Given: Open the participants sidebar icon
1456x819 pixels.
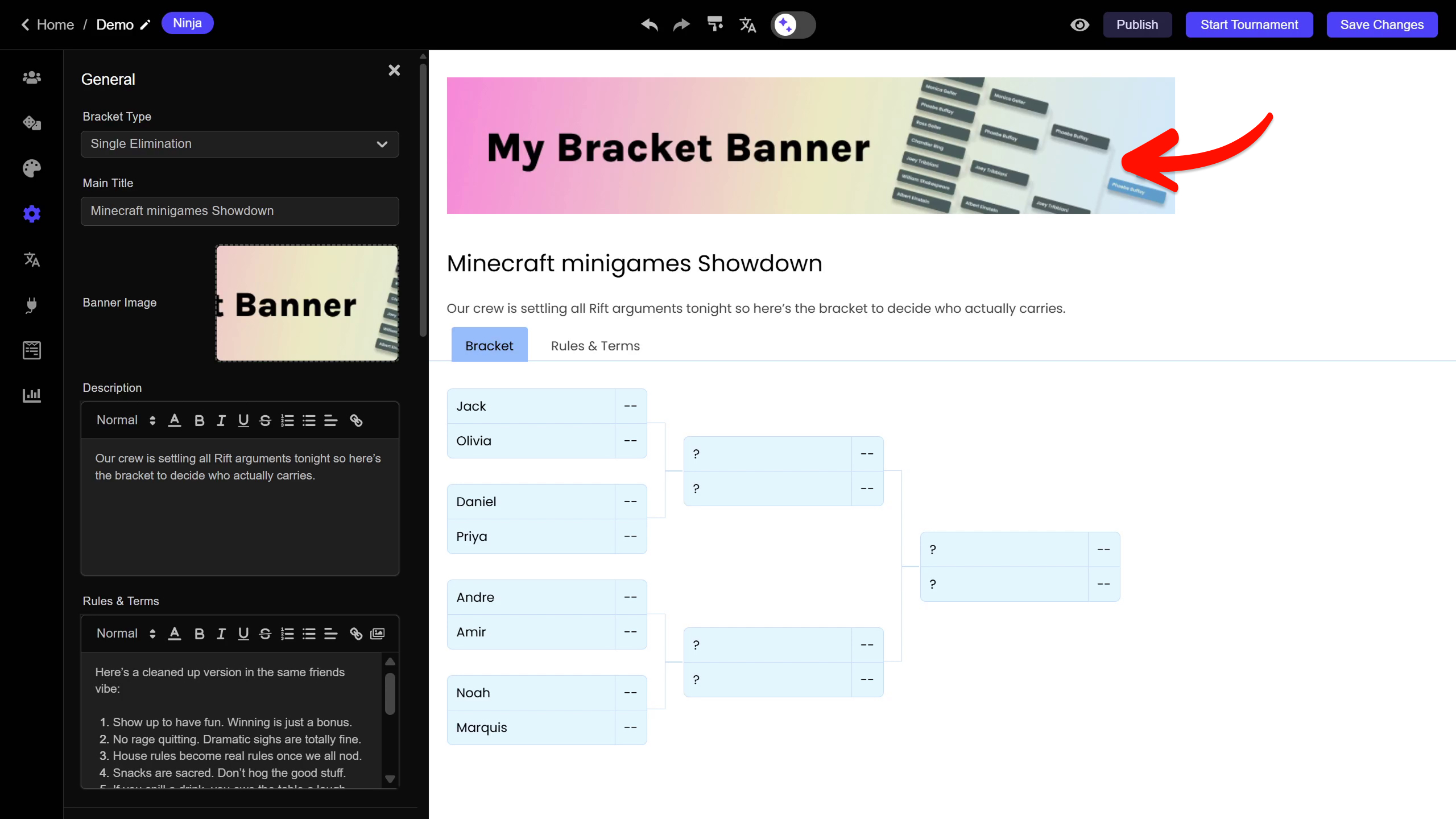Looking at the screenshot, I should coord(32,77).
